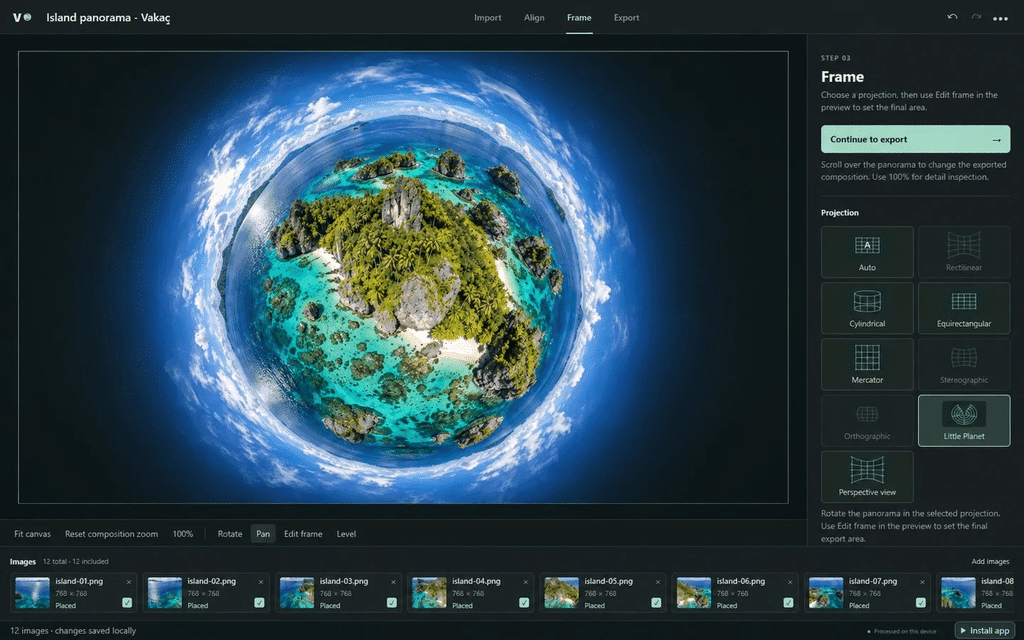Open island-02.png thumbnail
1024x640 pixels.
pos(165,593)
